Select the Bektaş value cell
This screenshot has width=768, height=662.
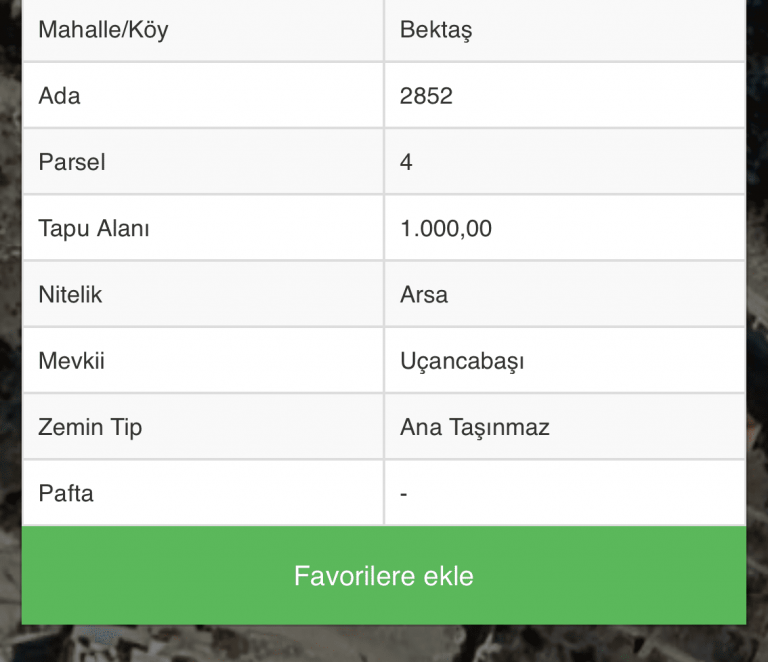pos(565,30)
